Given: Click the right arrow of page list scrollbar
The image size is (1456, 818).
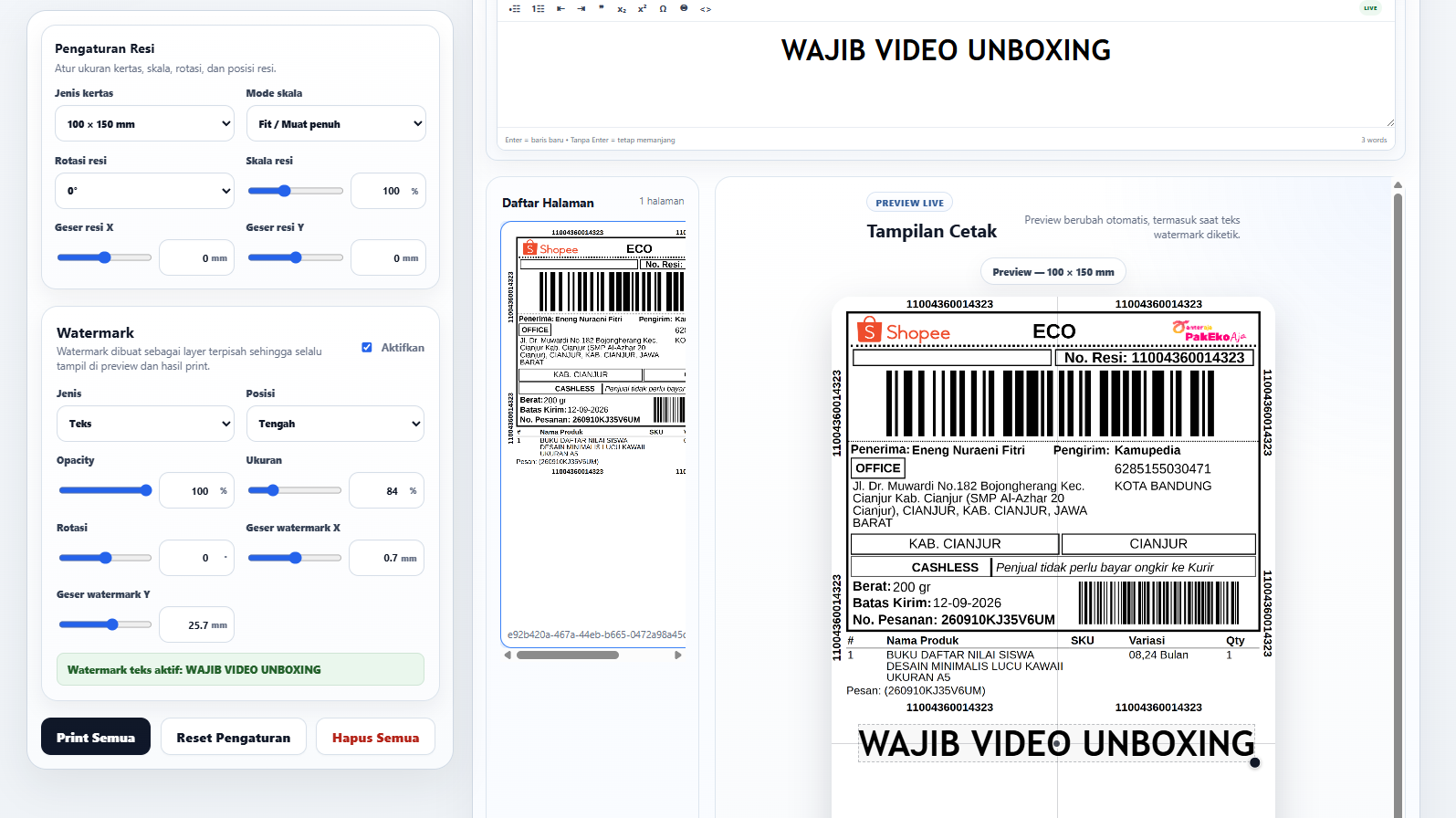Looking at the screenshot, I should coord(678,655).
